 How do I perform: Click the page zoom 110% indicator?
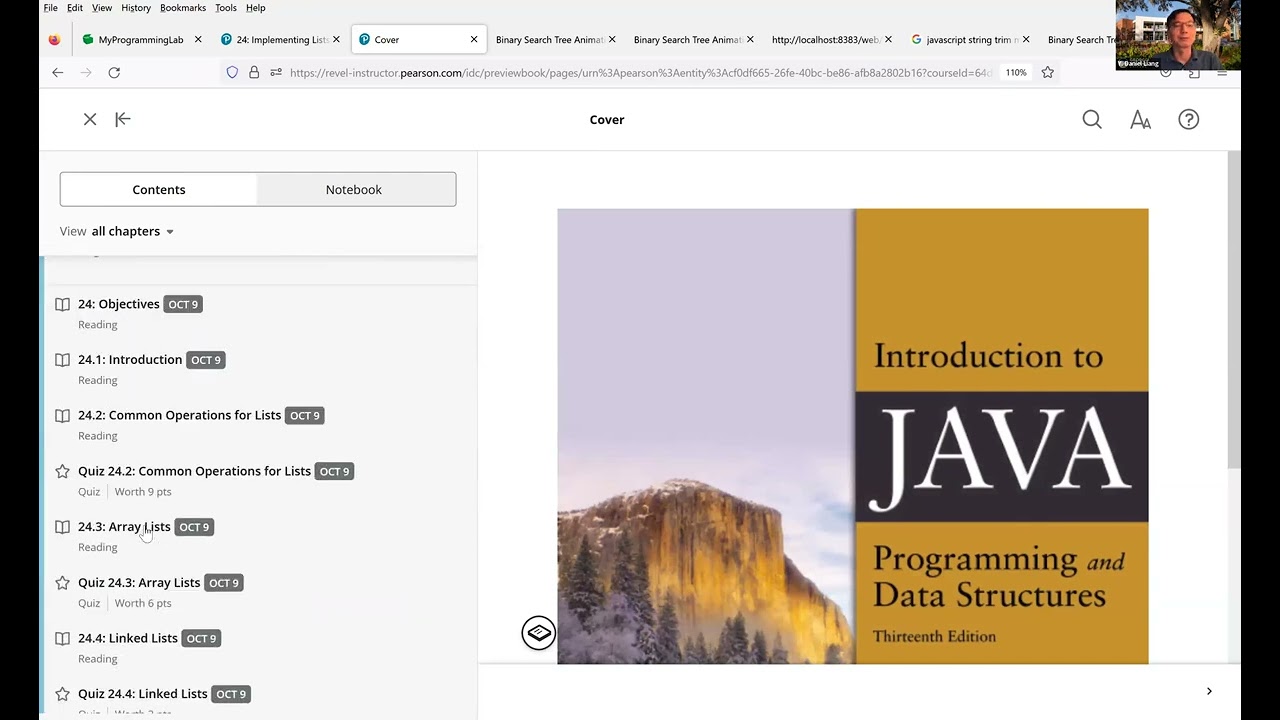(x=1016, y=72)
